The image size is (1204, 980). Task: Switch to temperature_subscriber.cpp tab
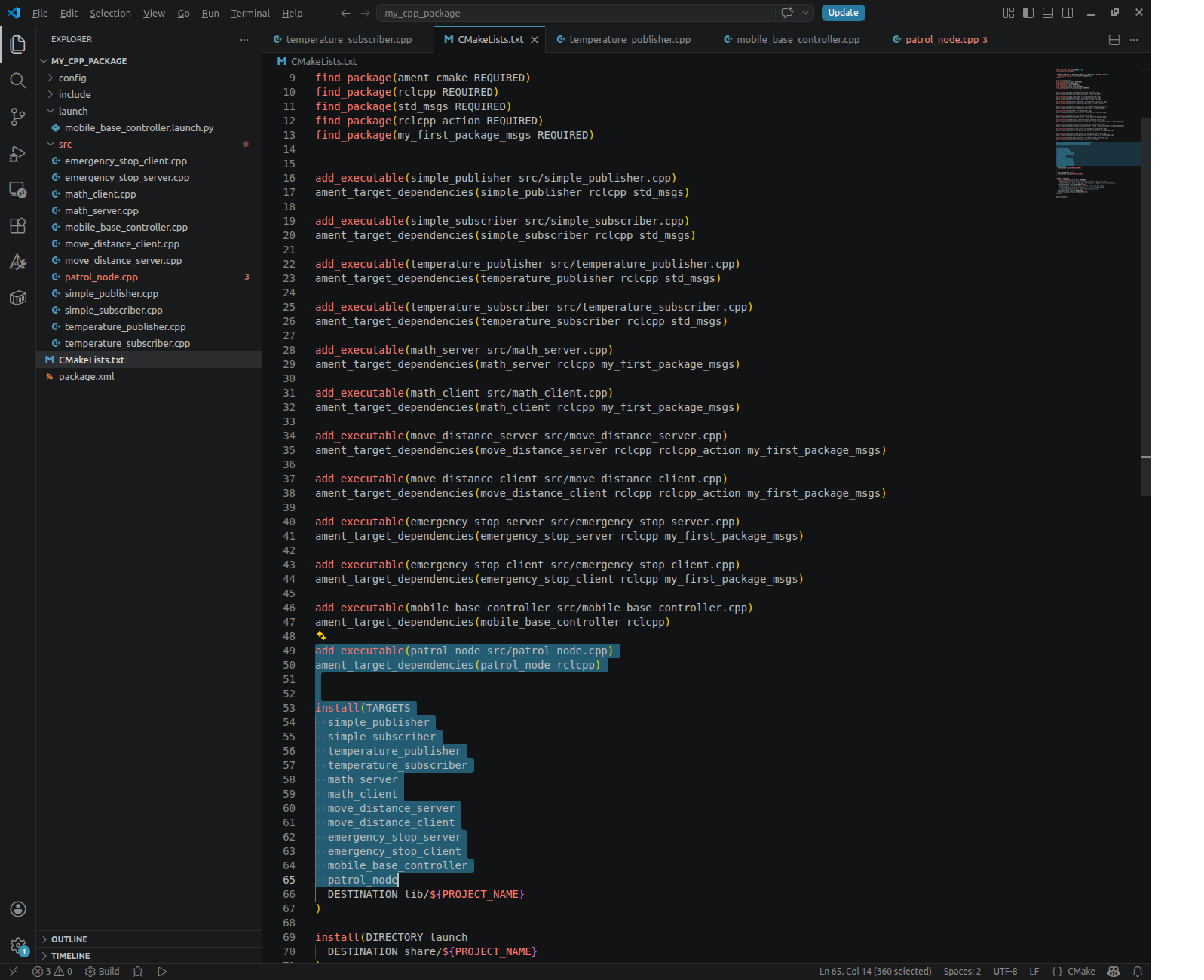pos(348,40)
